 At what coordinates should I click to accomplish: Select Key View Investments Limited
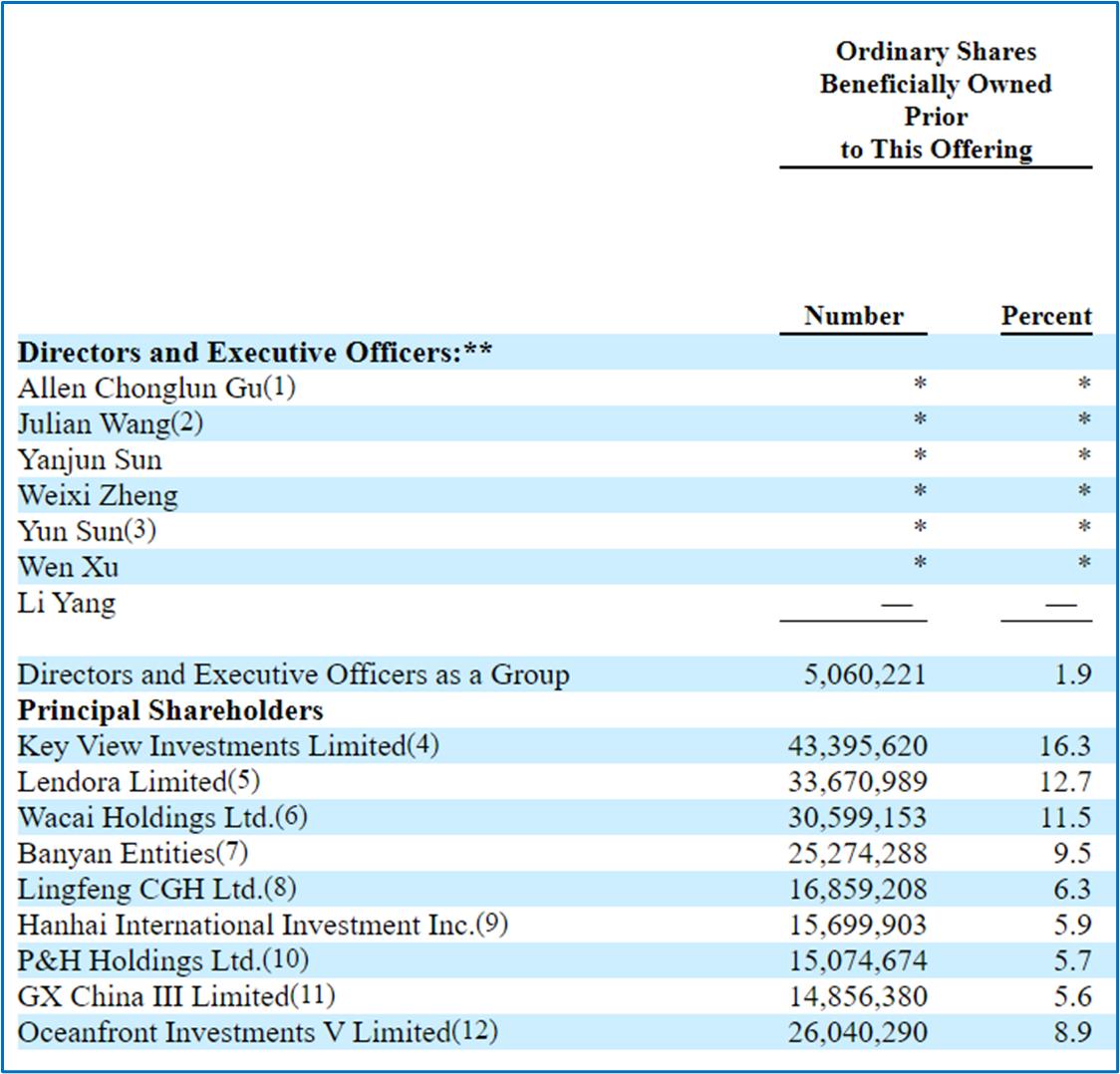(x=211, y=746)
